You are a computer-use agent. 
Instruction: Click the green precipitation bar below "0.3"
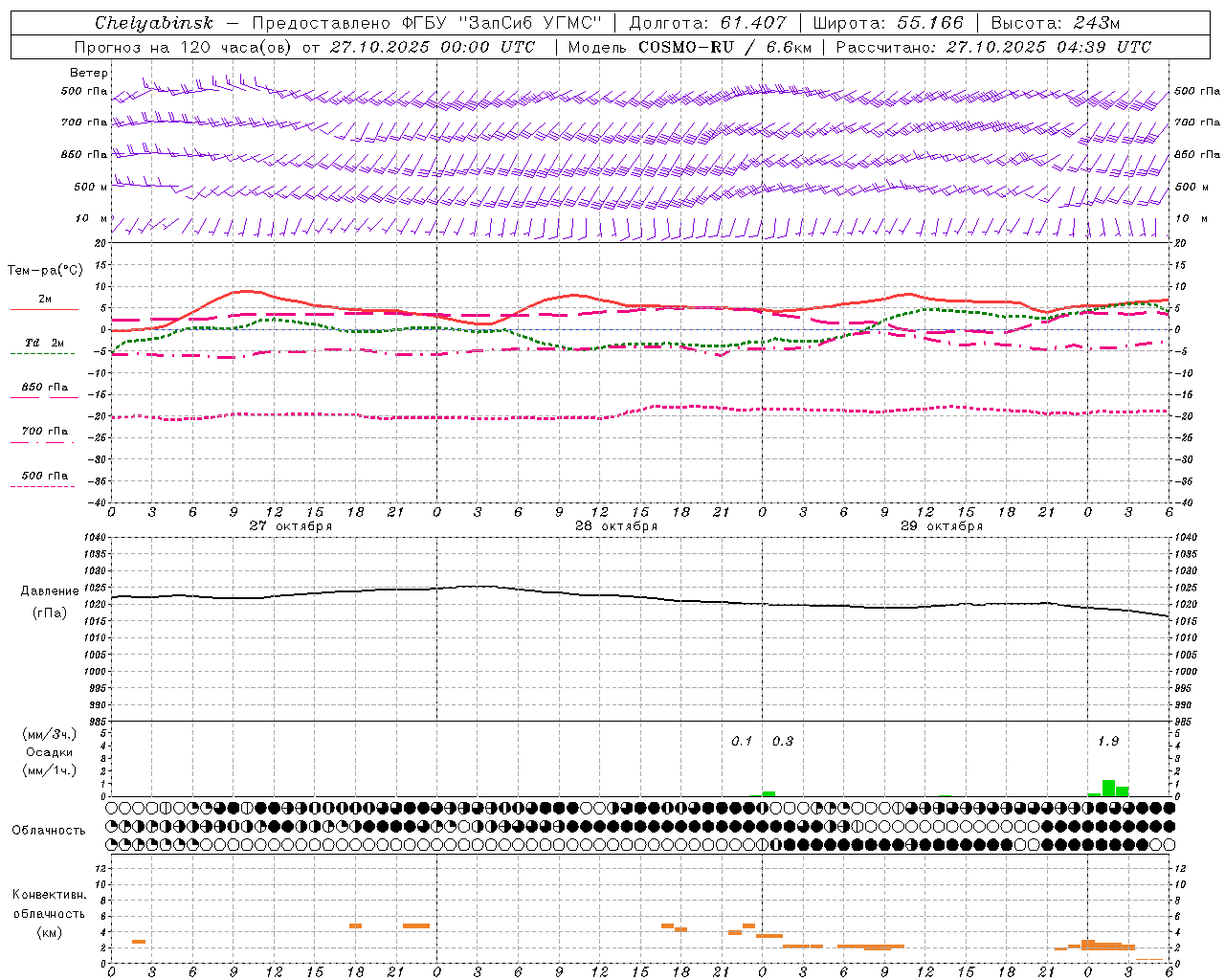coord(768,793)
